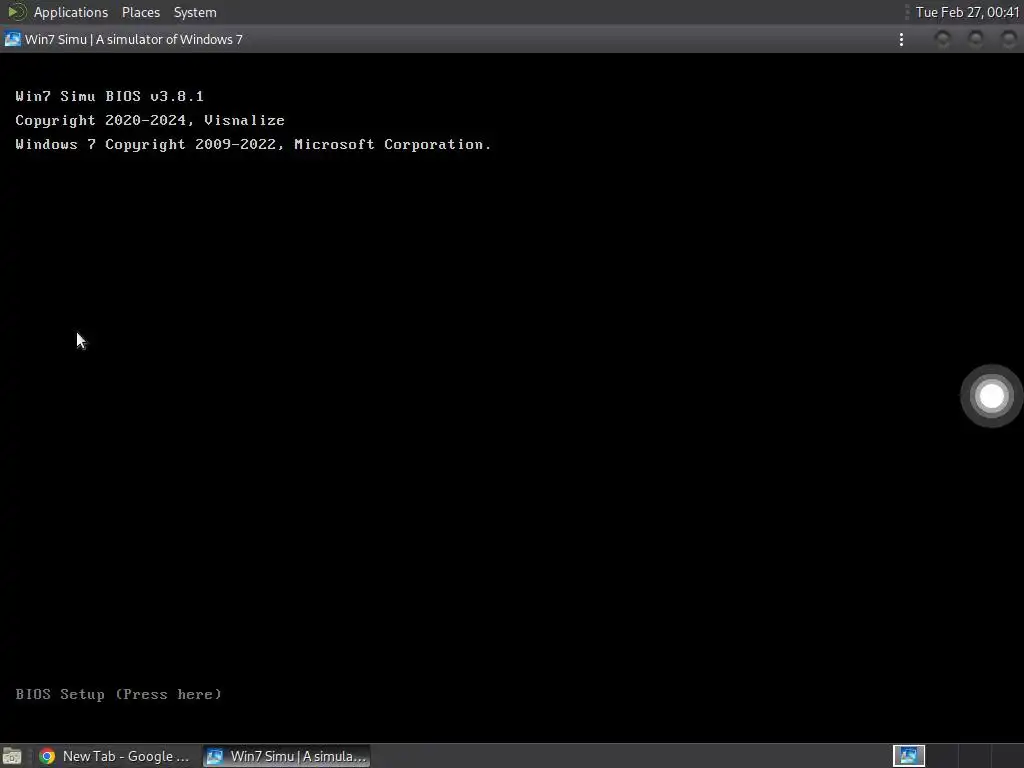Open the Places menu
Viewport: 1024px width, 768px height.
point(140,12)
